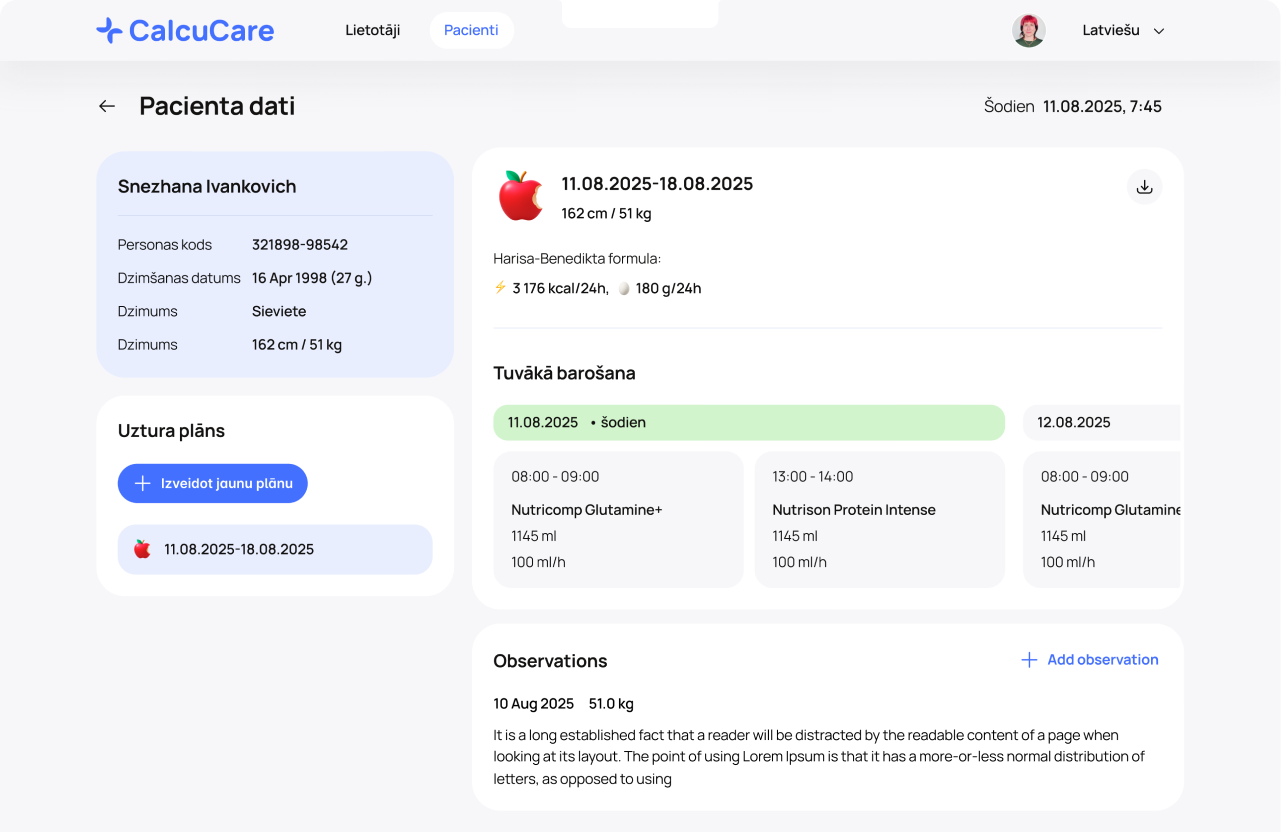Screen dimensions: 1281x833
Task: Click the small apple icon in plan list
Action: coord(142,549)
